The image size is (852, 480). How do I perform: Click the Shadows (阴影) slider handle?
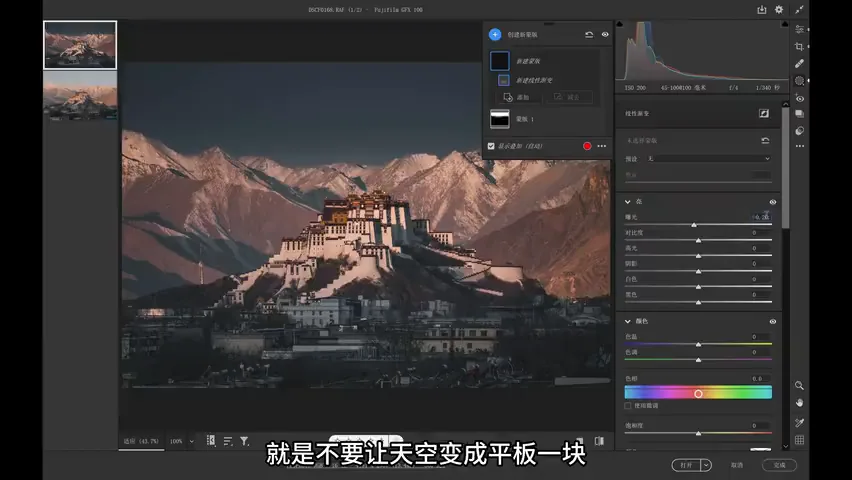(698, 271)
